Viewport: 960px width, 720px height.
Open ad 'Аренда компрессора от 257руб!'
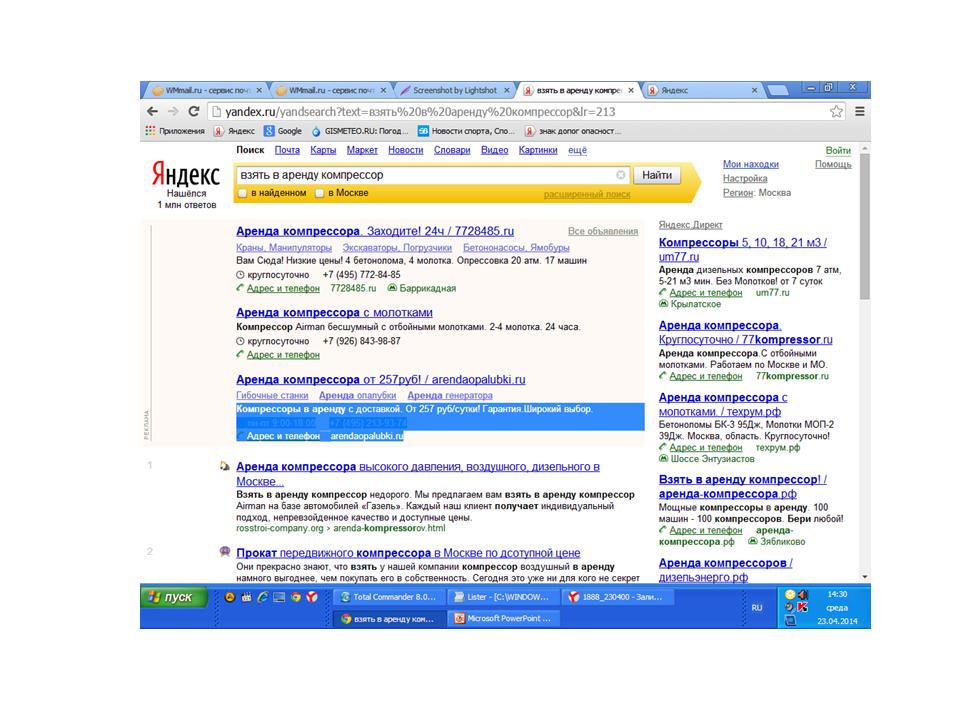(x=381, y=380)
